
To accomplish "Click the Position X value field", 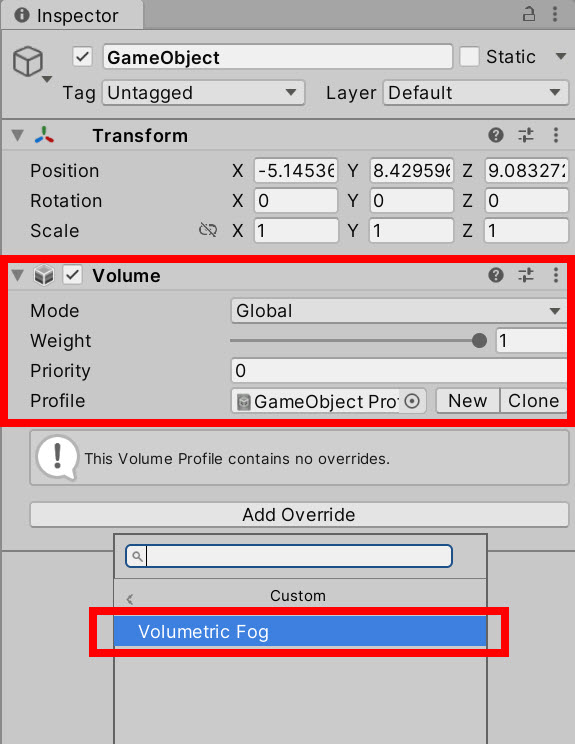I will [x=296, y=170].
